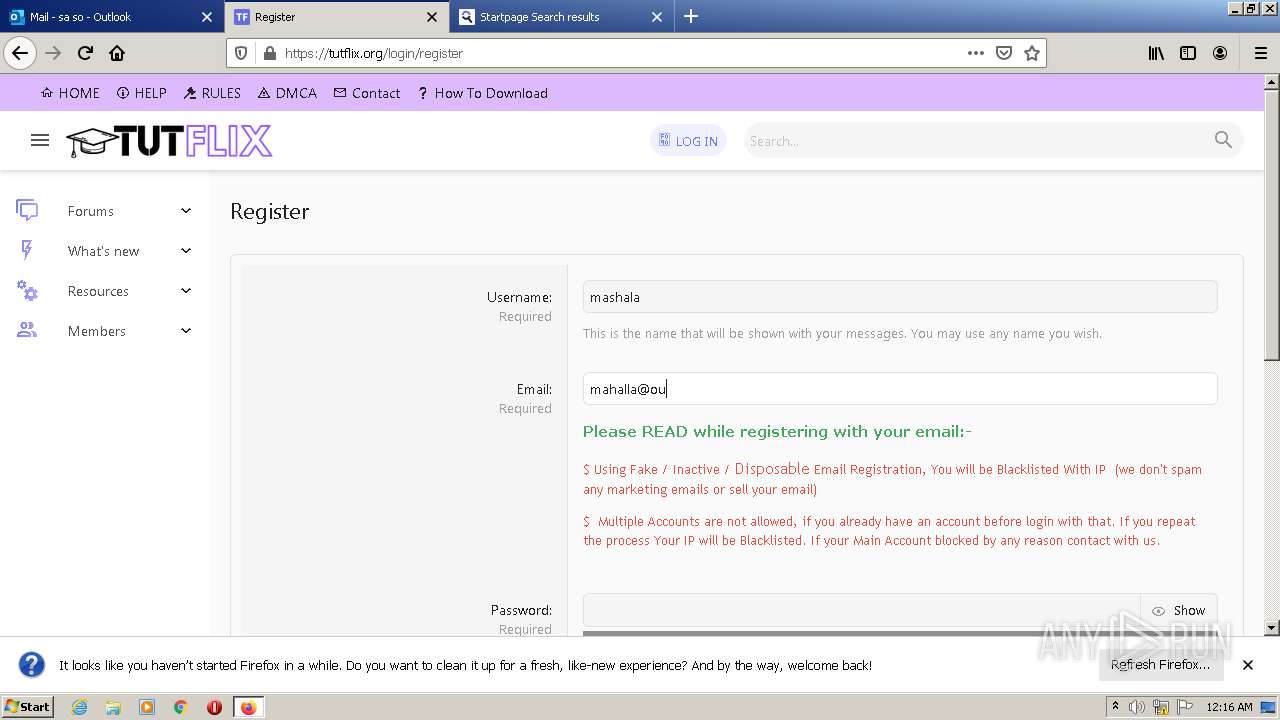Go back with the browser back arrow
Viewport: 1280px width, 720px height.
(x=20, y=53)
